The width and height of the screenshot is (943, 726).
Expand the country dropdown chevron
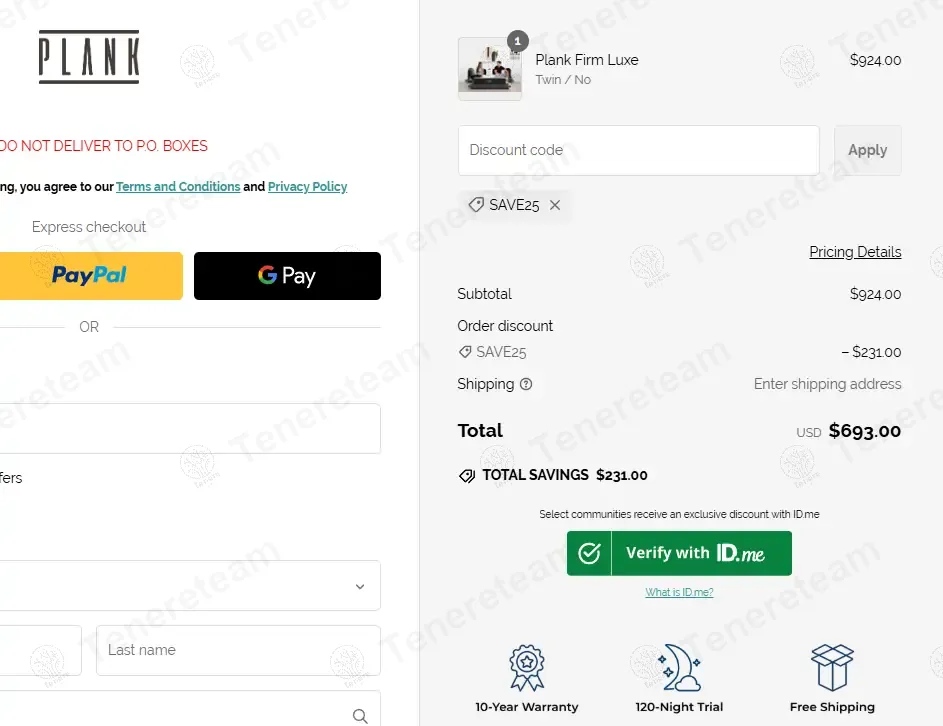(360, 586)
